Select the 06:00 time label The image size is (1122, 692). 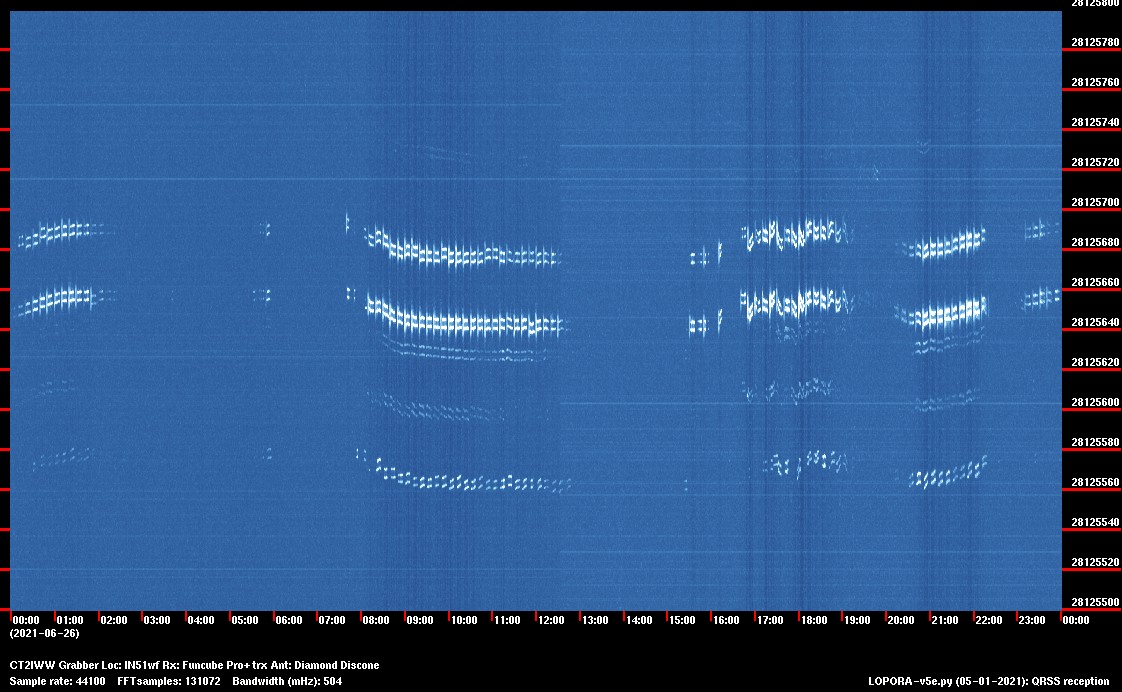pos(289,620)
